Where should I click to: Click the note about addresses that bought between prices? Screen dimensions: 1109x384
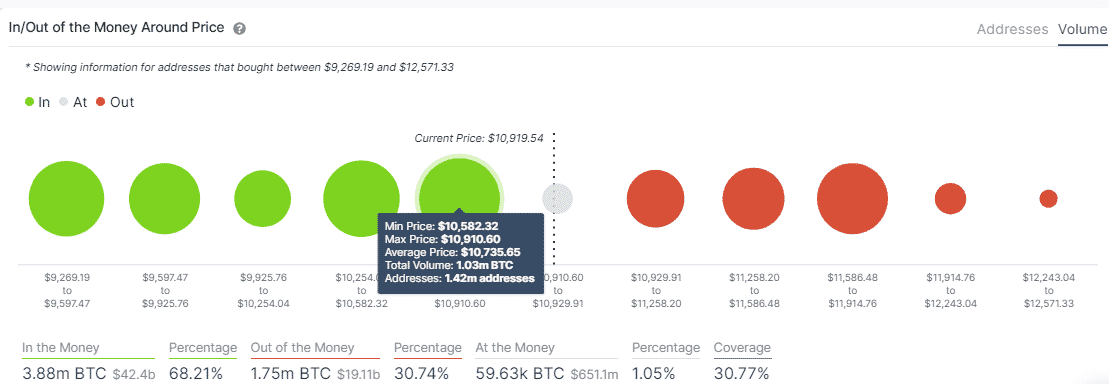coord(239,67)
